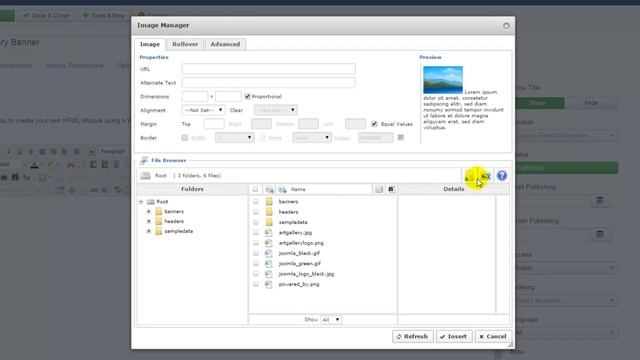
Task: Click Save & New in background toolbar
Action: 103,16
